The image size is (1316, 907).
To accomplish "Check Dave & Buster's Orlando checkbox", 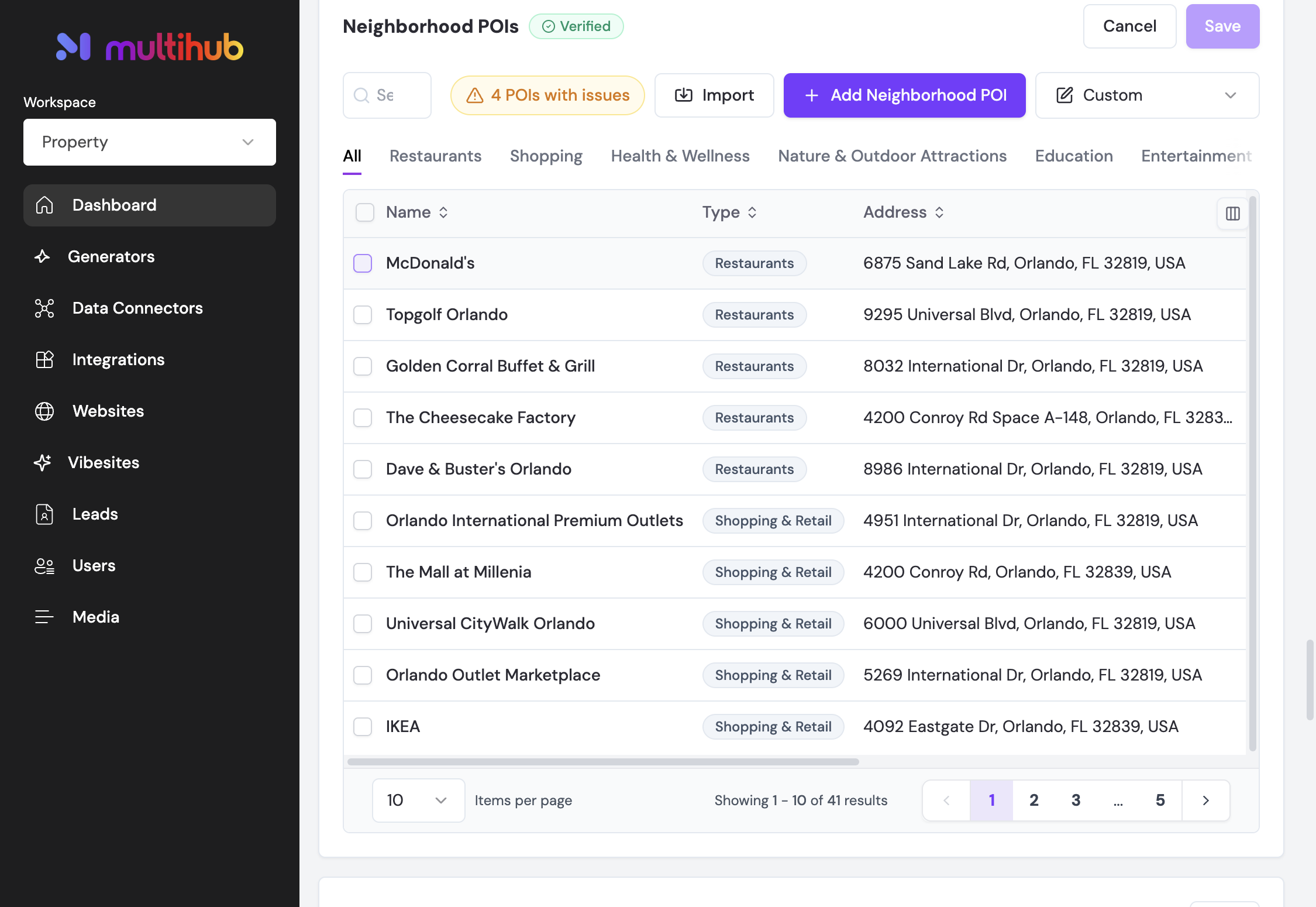I will pyautogui.click(x=363, y=469).
